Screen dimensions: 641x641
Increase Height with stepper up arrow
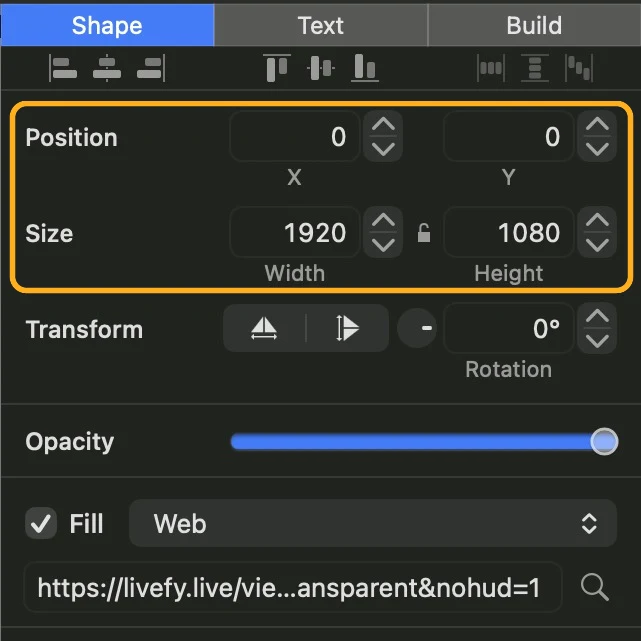597,220
